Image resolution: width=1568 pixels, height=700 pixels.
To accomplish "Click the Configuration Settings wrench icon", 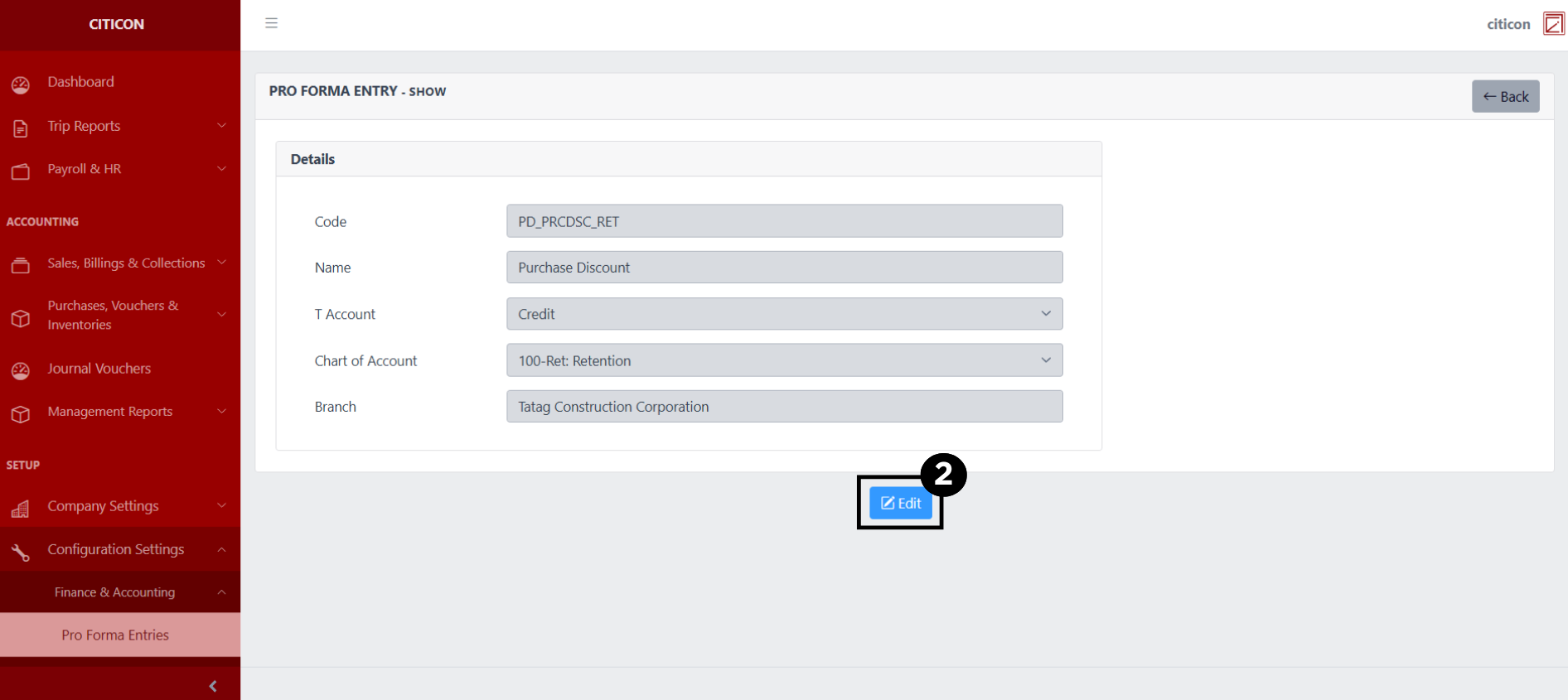I will coord(21,552).
